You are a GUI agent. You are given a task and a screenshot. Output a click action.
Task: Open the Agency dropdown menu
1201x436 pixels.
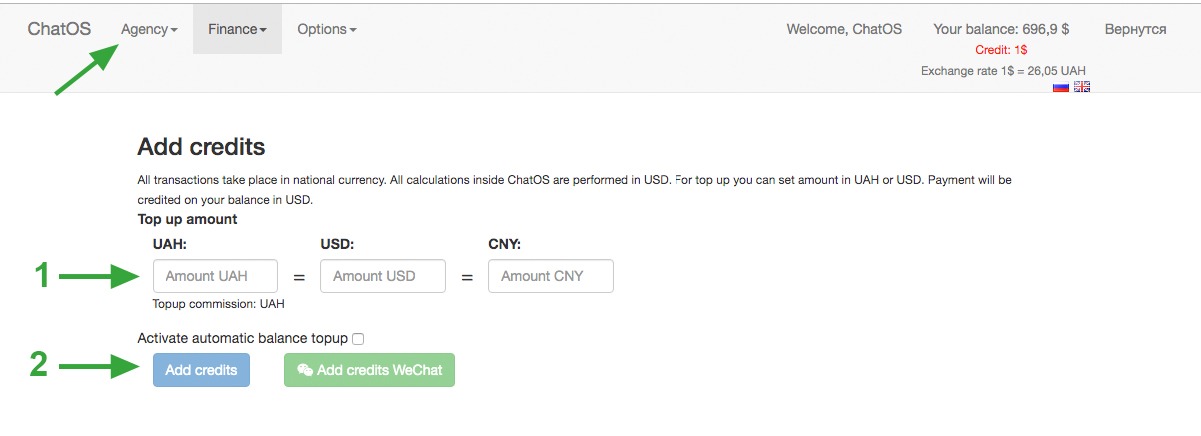(x=149, y=29)
